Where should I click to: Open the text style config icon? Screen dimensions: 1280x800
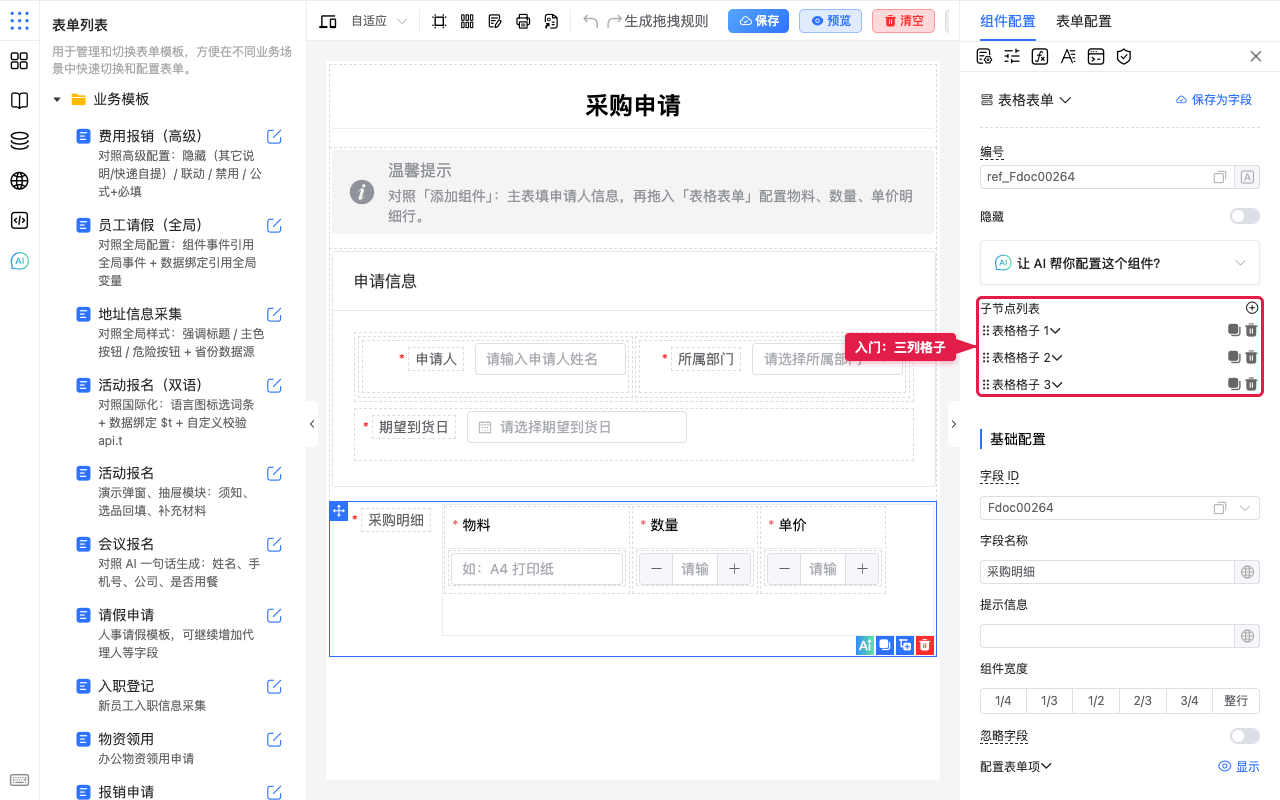(x=1068, y=56)
